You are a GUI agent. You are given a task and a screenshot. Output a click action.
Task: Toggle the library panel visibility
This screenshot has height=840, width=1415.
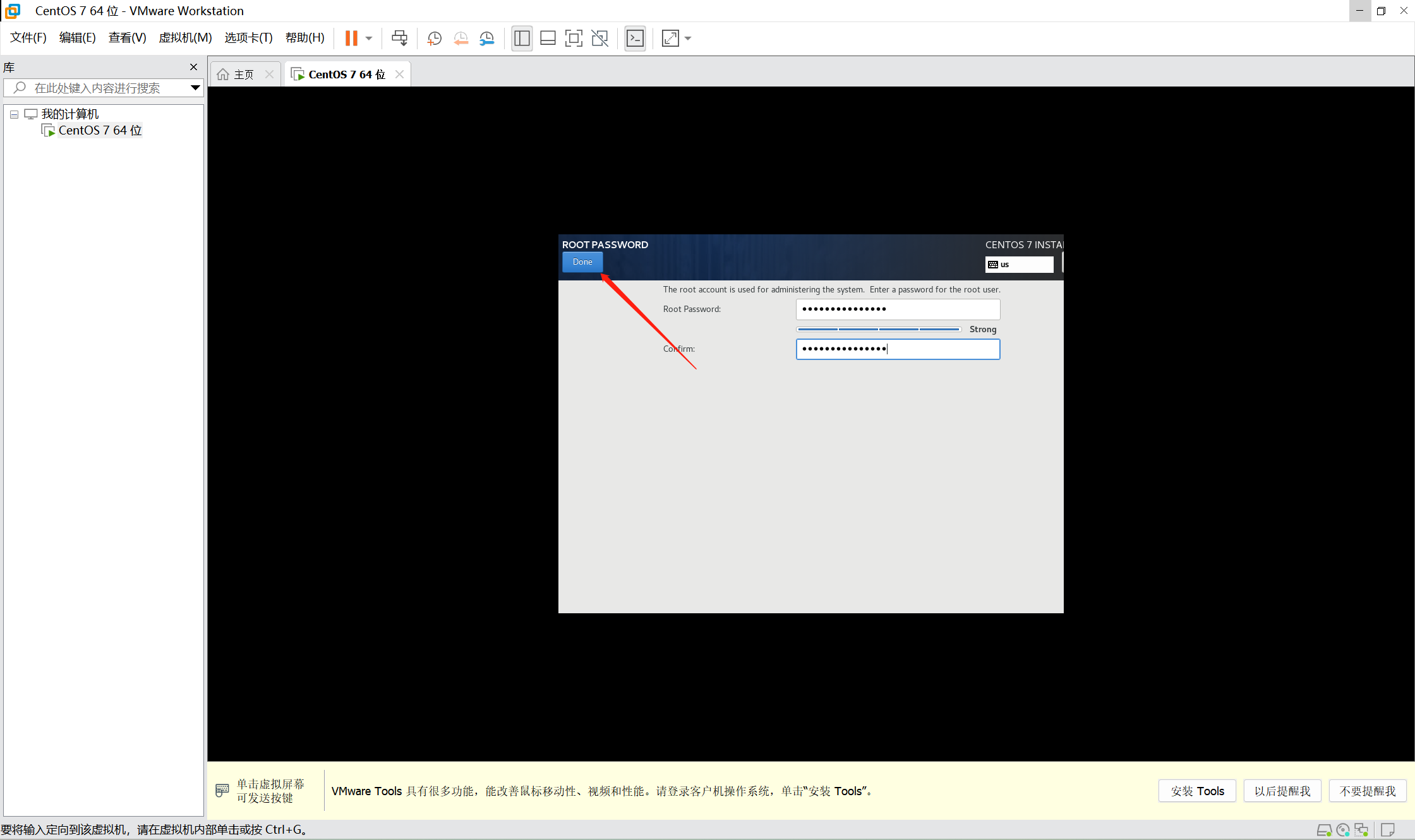[x=522, y=38]
